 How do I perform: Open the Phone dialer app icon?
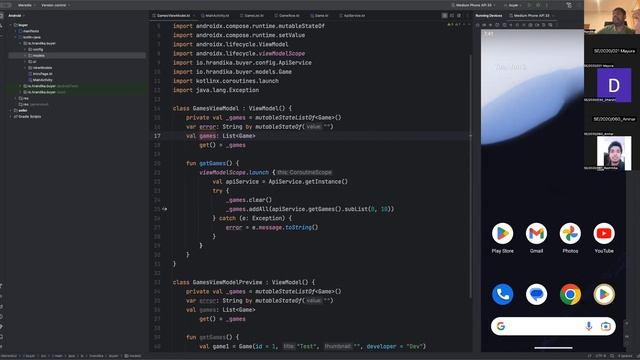[502, 294]
